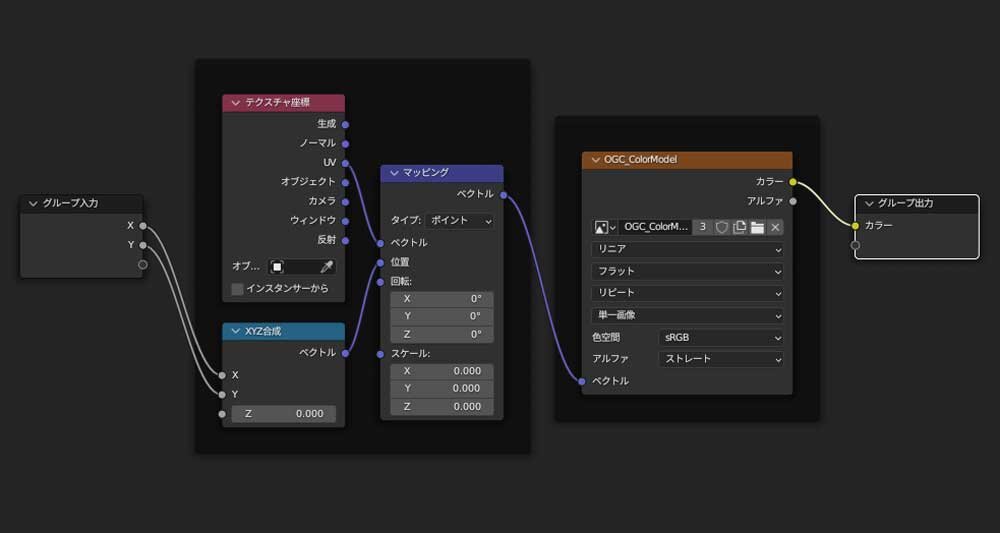The image size is (1000, 533).
Task: Collapse the テクスチャ座標 node
Action: pos(235,102)
